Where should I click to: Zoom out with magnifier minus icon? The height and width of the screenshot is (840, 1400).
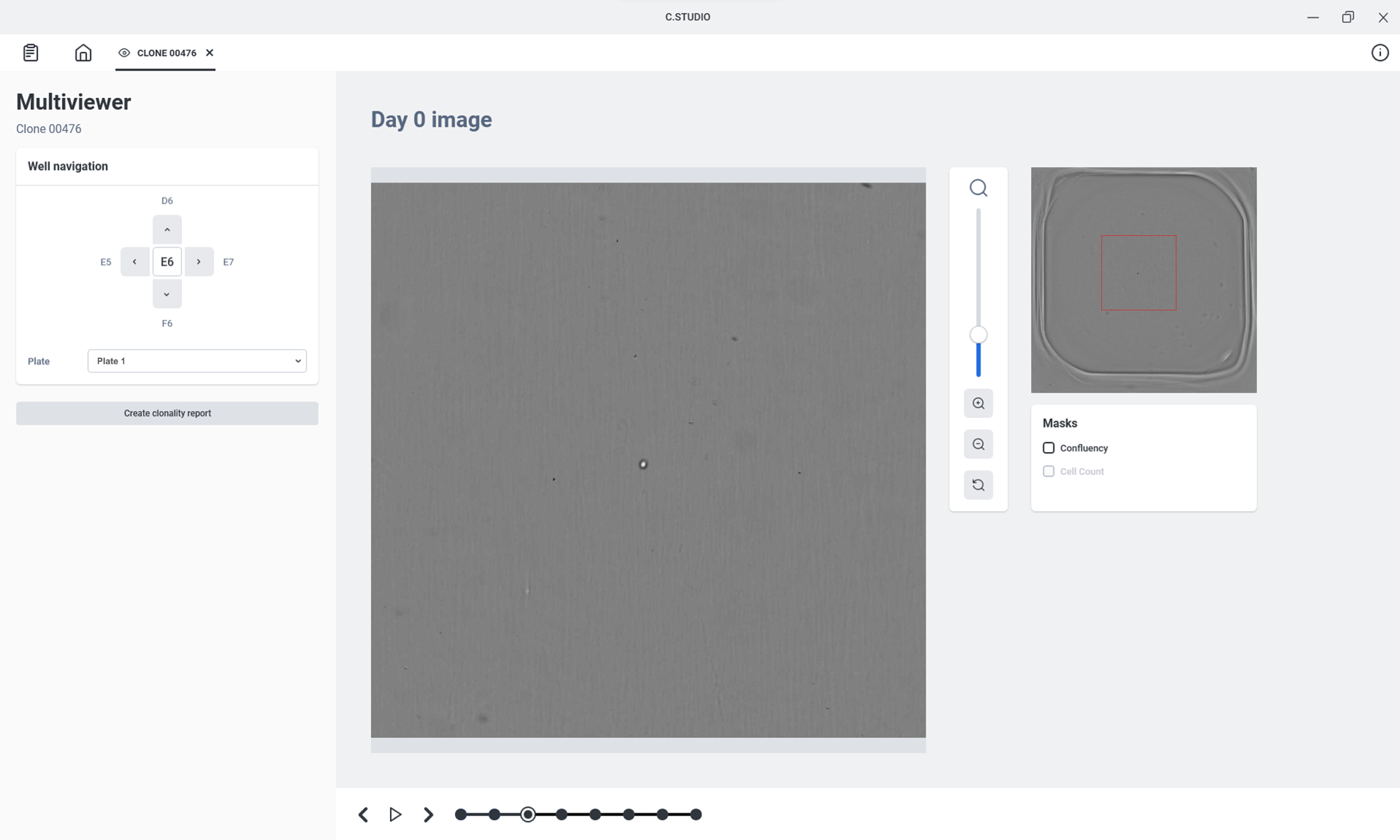click(978, 444)
